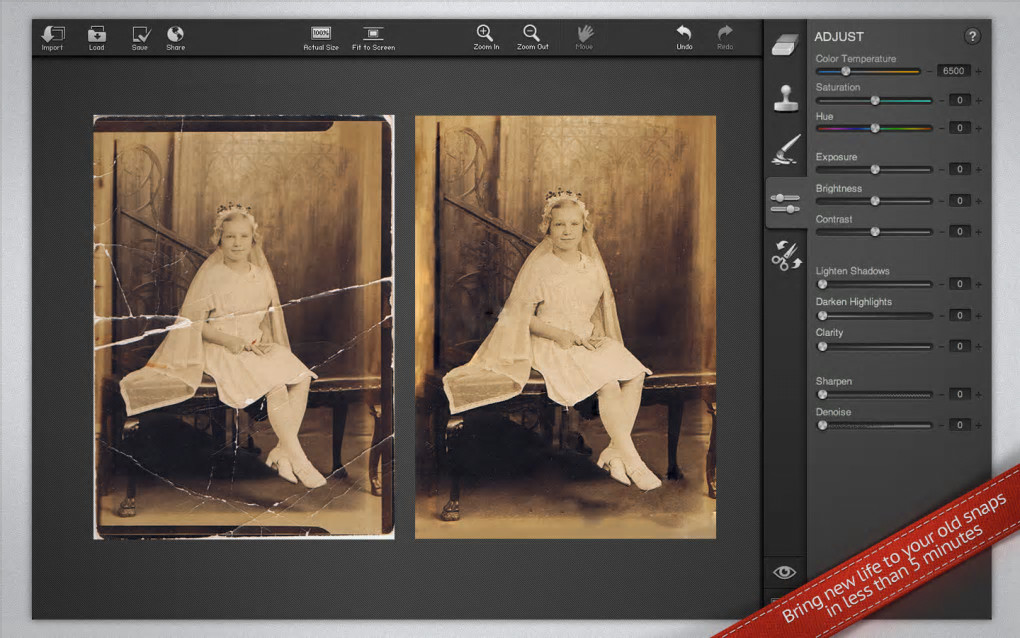Click the Darken Highlights slider handle
Viewport: 1020px width, 638px height.
(822, 315)
